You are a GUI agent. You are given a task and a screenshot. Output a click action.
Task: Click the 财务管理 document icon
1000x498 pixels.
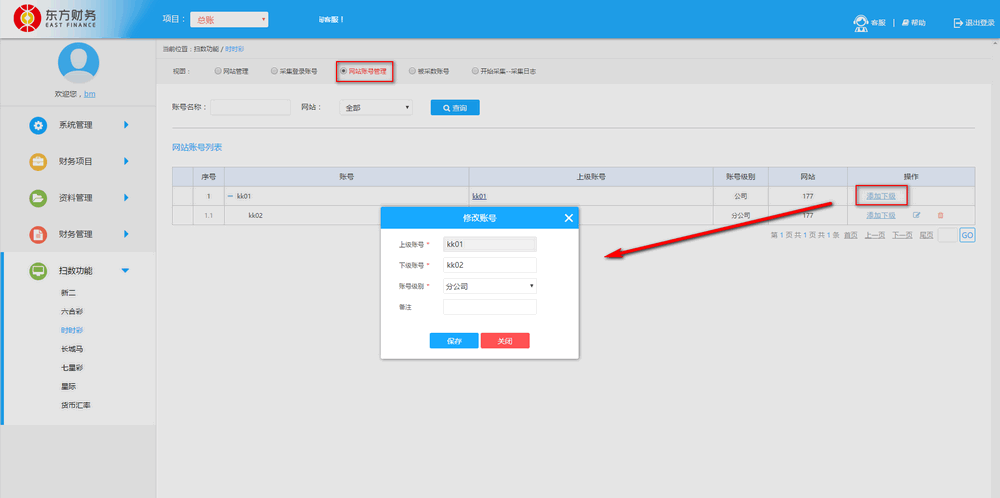[x=38, y=234]
